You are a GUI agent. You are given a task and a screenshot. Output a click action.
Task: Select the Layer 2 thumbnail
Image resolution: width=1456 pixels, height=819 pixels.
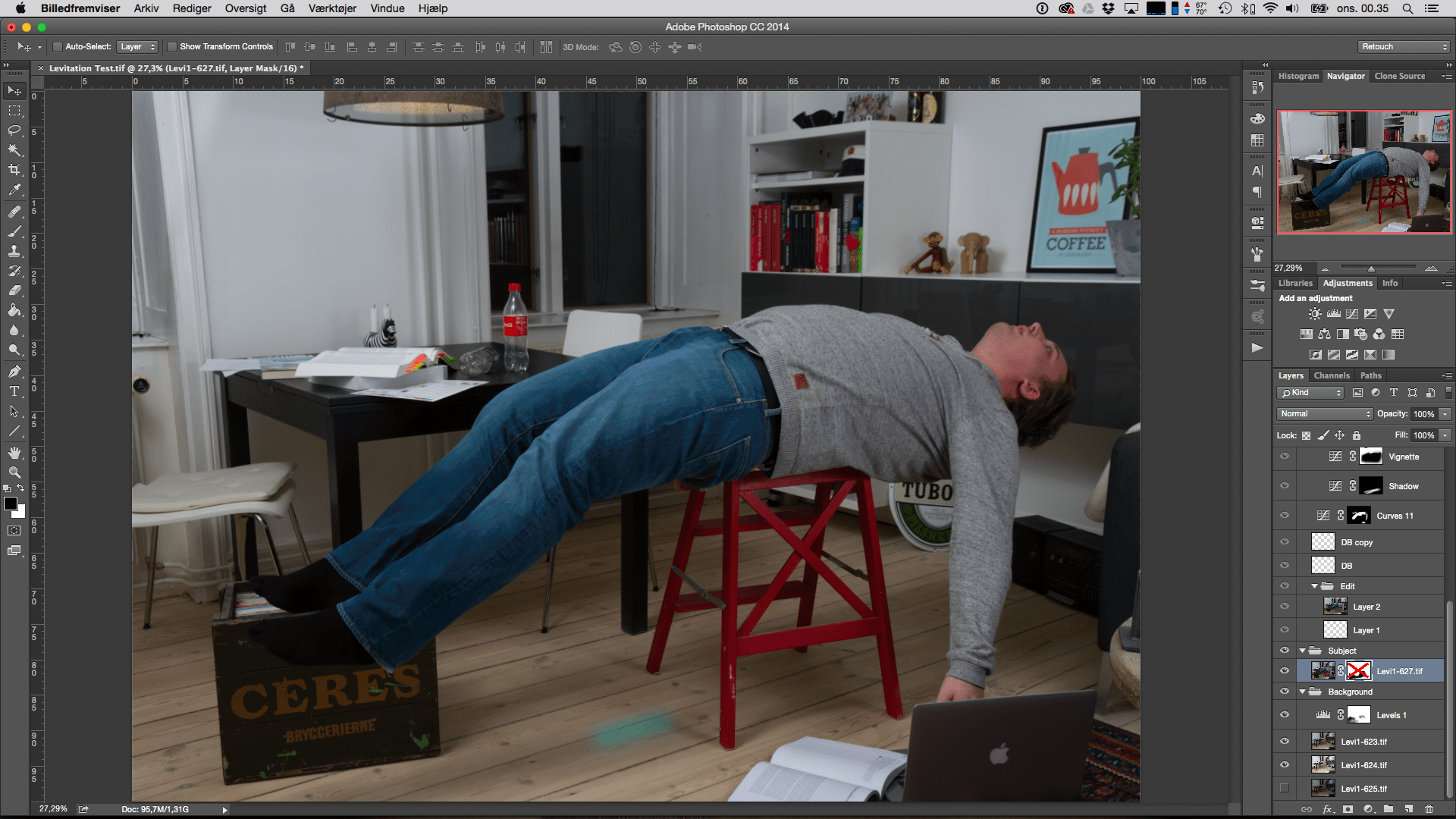click(x=1335, y=607)
